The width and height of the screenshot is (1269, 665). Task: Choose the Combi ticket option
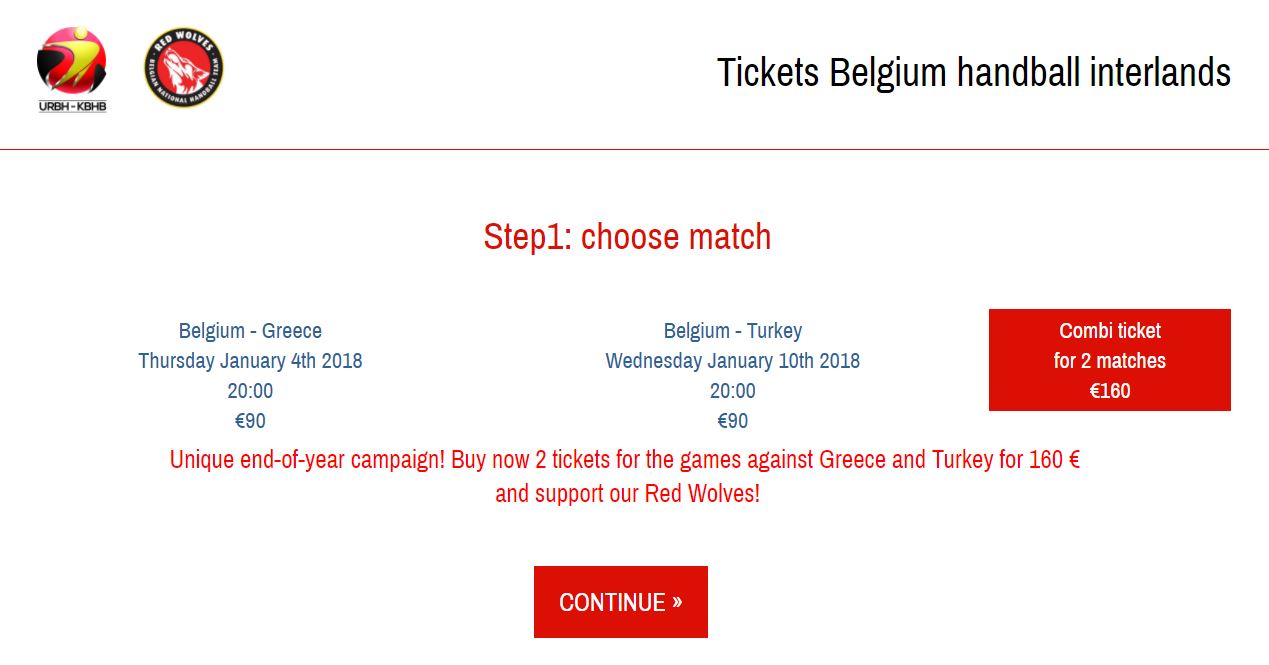coord(1110,360)
